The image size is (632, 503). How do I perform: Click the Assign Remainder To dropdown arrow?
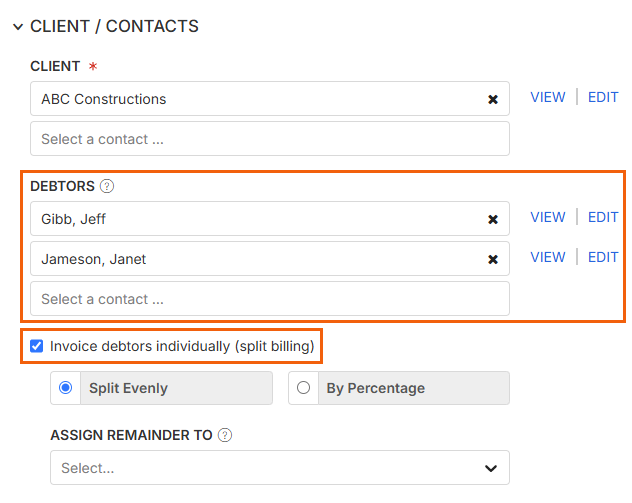pos(491,468)
